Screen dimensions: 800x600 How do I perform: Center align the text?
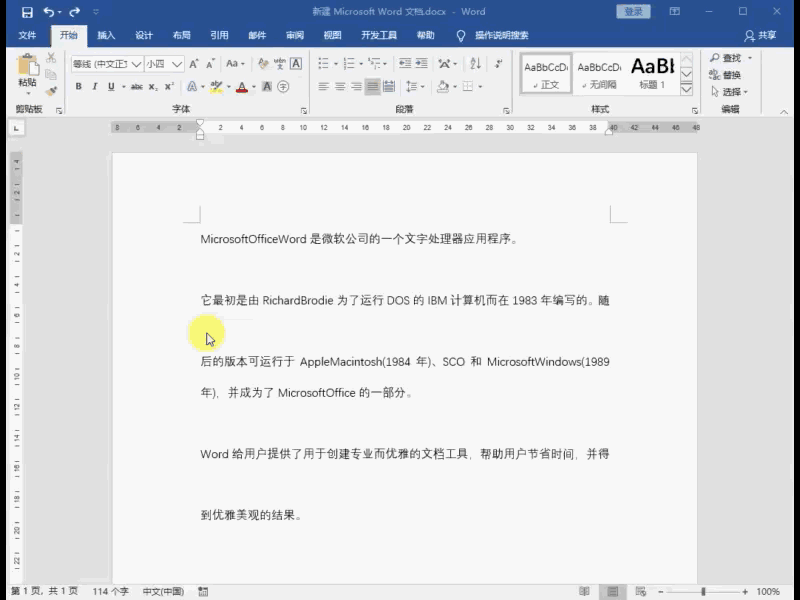tap(340, 87)
